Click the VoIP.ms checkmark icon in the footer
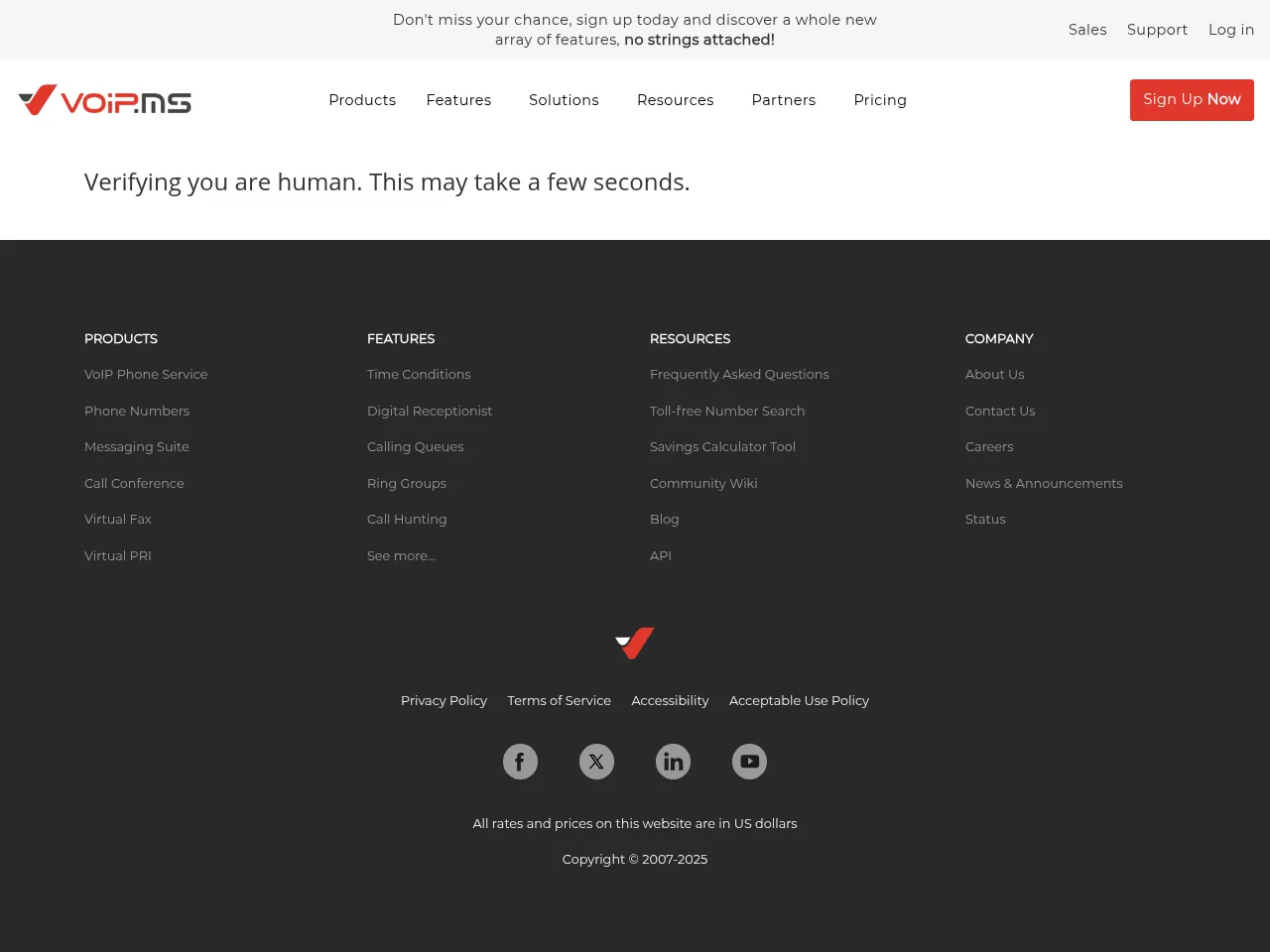The image size is (1270, 952). (634, 643)
